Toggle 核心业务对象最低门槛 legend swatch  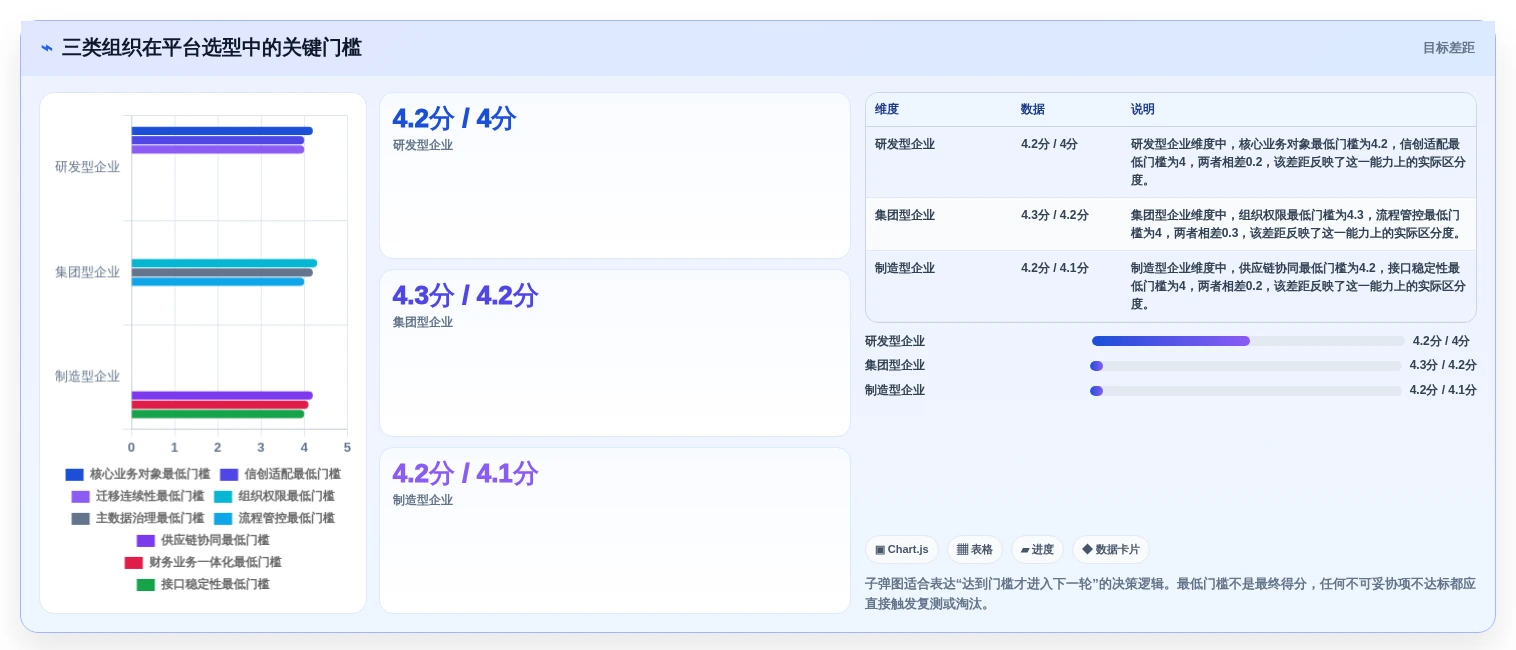[74, 475]
